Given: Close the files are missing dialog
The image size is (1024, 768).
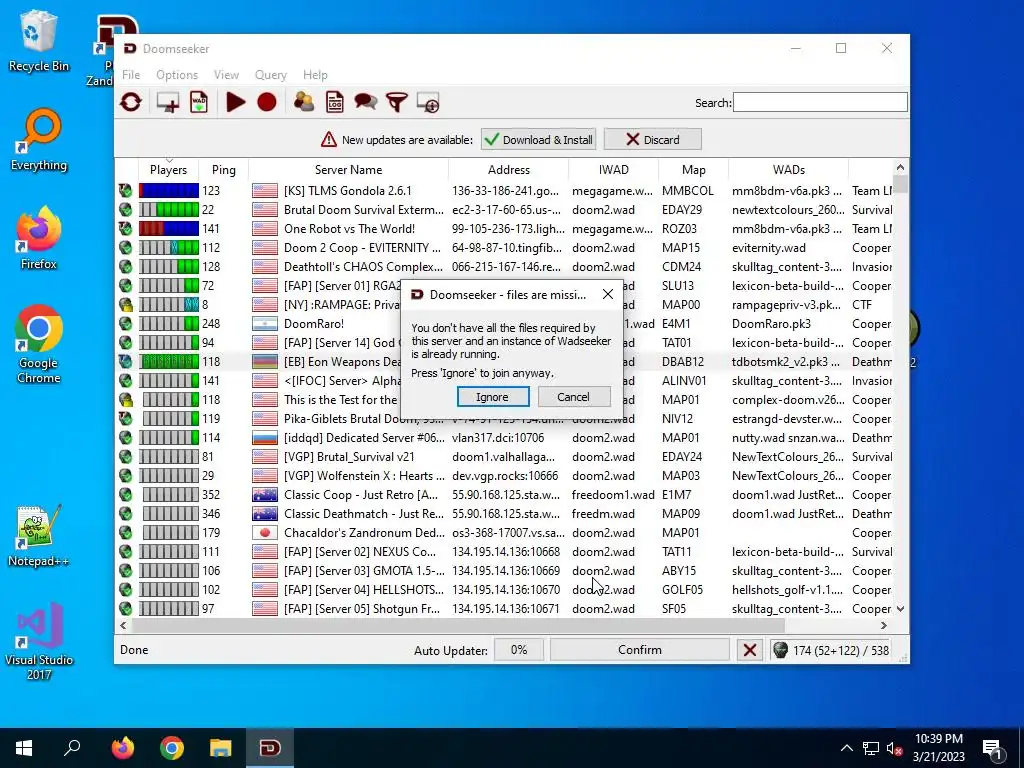Looking at the screenshot, I should click(x=608, y=295).
